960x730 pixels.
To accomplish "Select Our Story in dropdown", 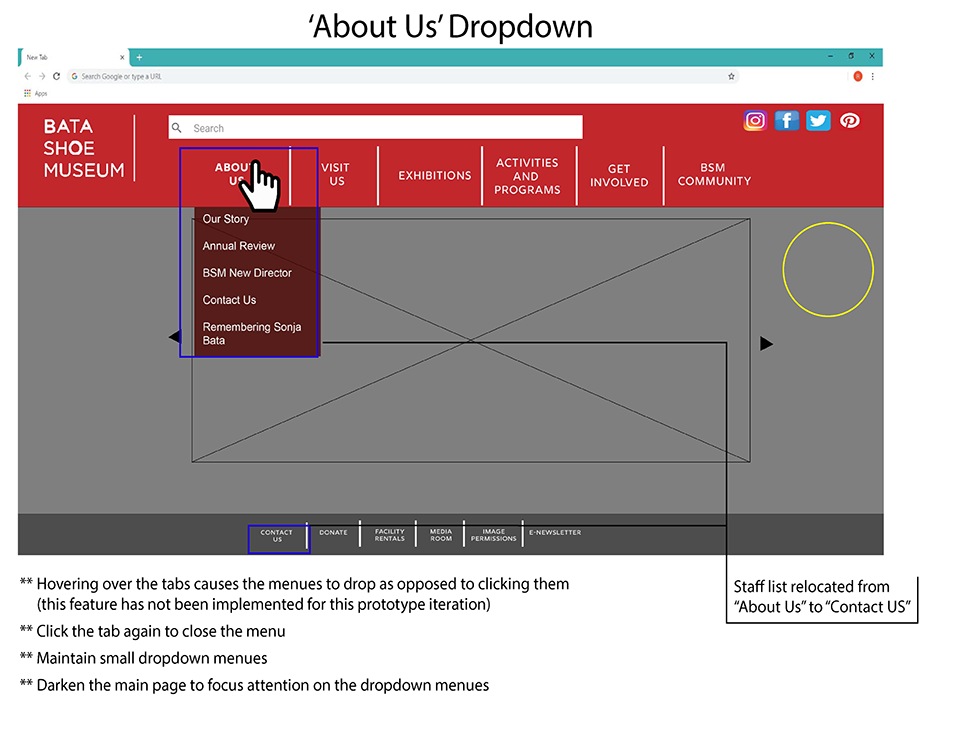I will [x=226, y=219].
